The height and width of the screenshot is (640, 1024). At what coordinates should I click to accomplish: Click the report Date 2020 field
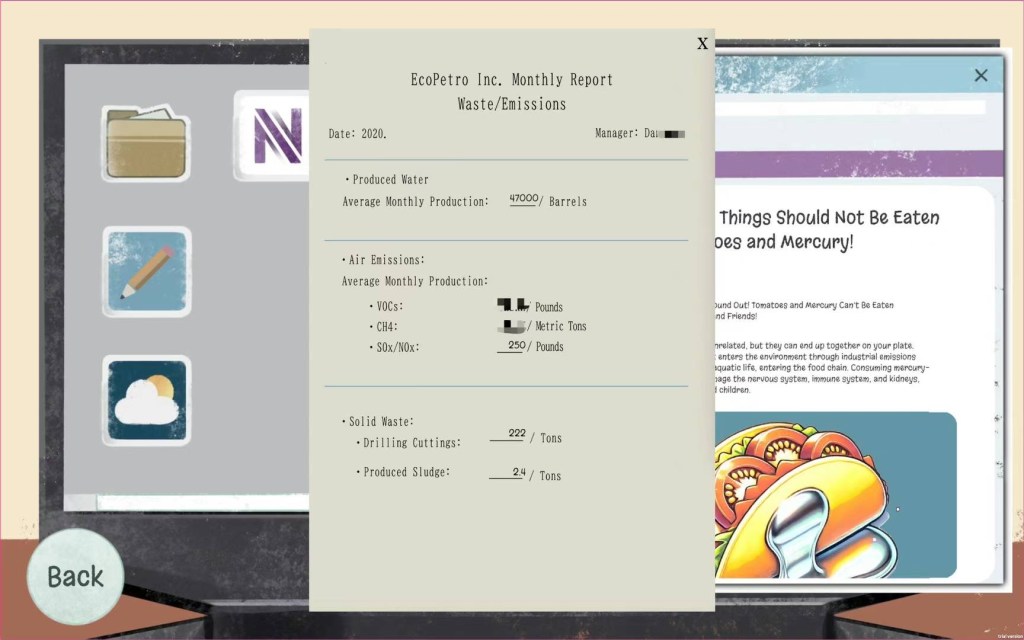[x=358, y=133]
